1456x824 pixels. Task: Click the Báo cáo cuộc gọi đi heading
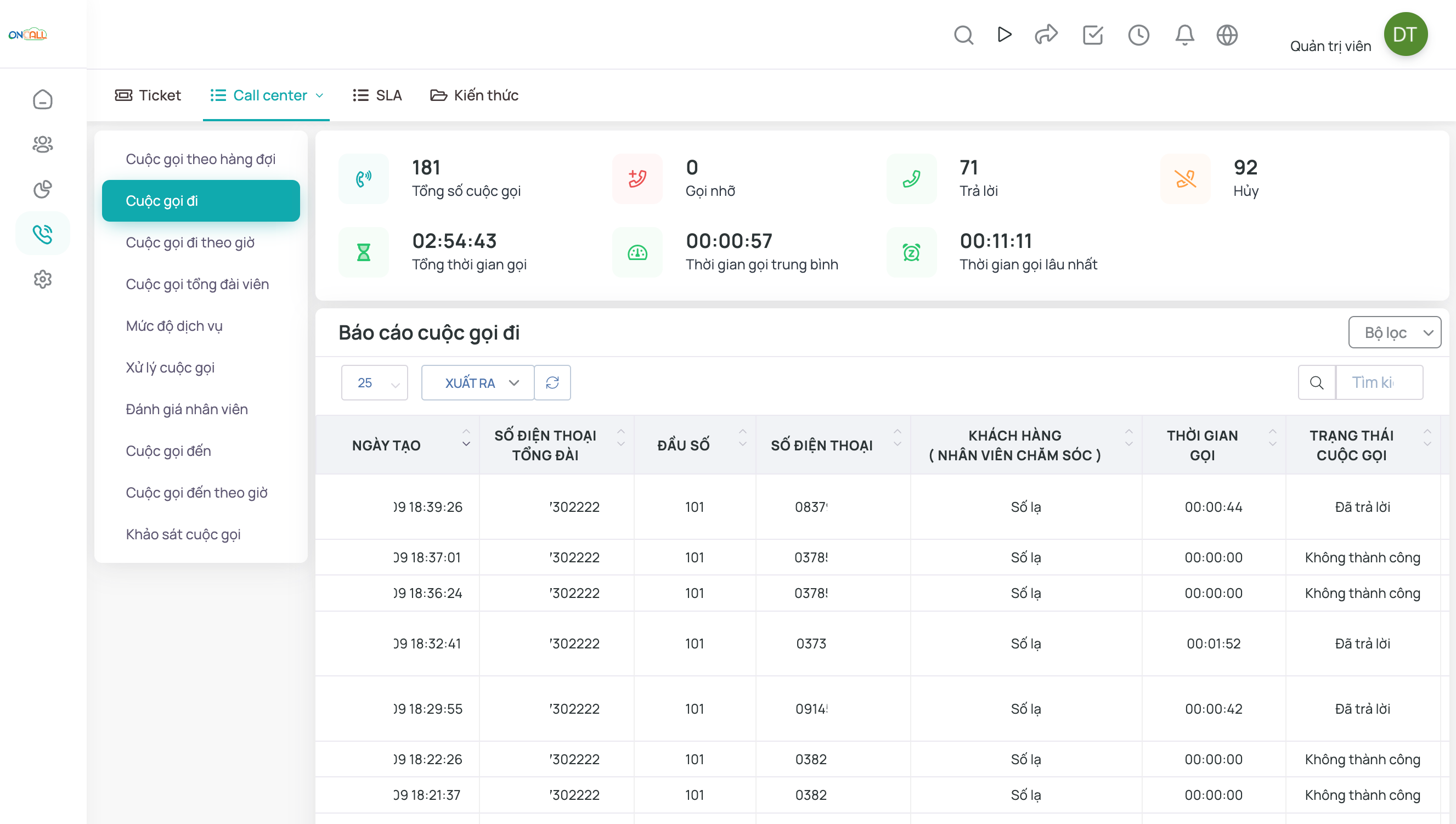pos(429,332)
